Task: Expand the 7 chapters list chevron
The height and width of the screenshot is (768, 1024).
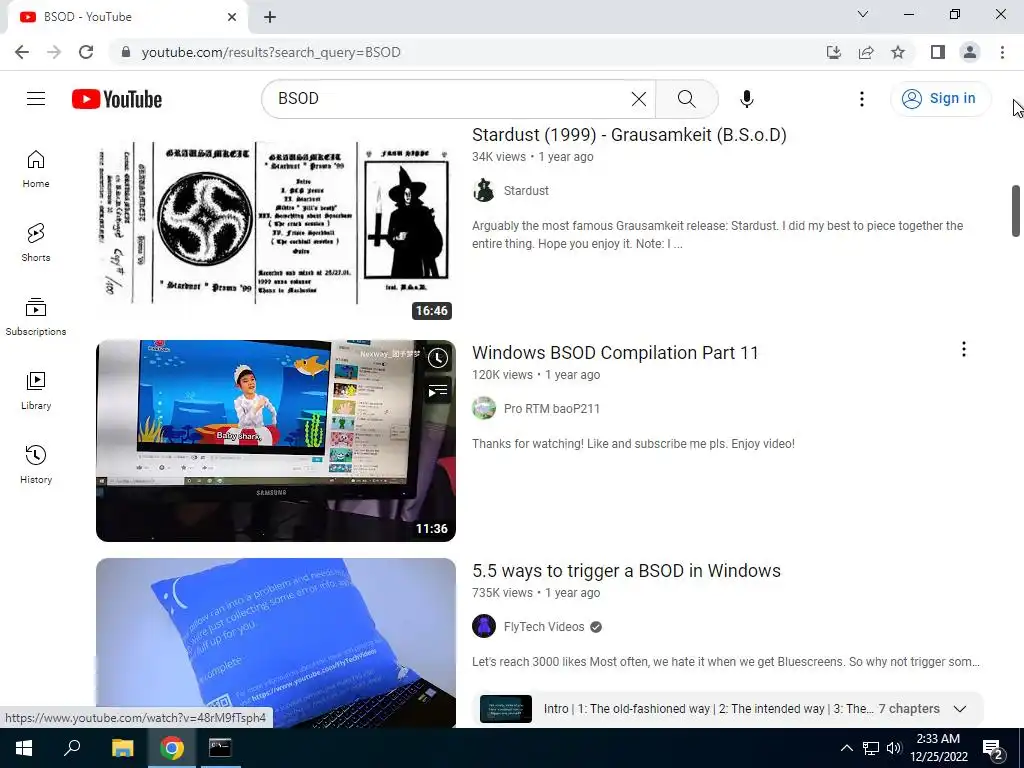Action: 959,709
